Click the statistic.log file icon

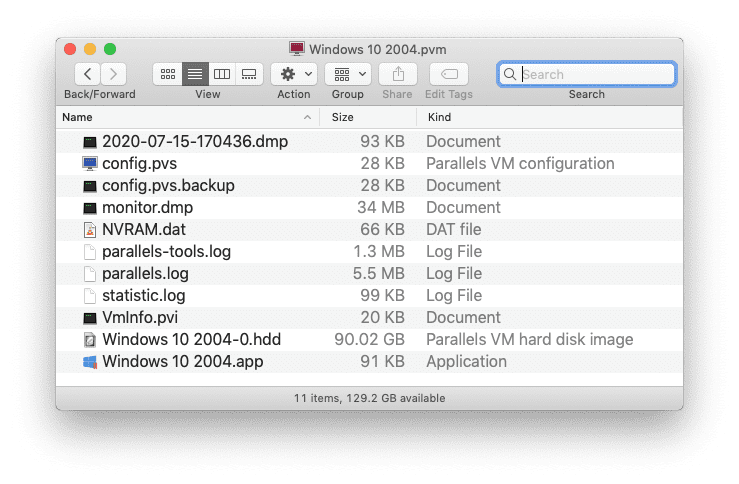pos(90,295)
